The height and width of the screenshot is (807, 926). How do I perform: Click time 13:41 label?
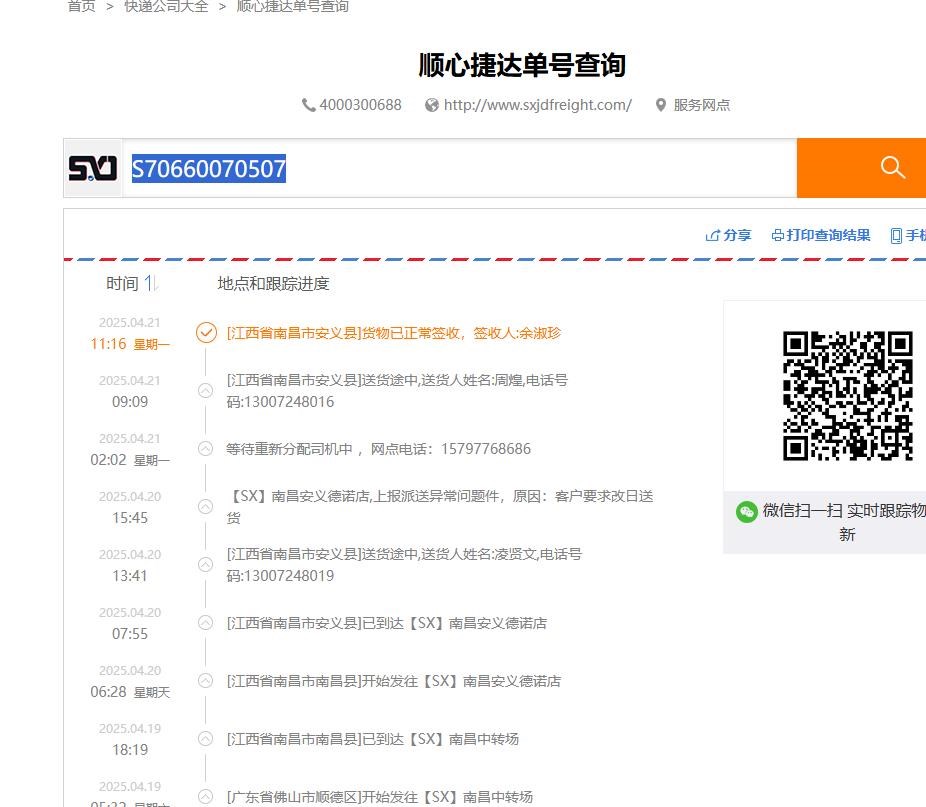pos(130,575)
